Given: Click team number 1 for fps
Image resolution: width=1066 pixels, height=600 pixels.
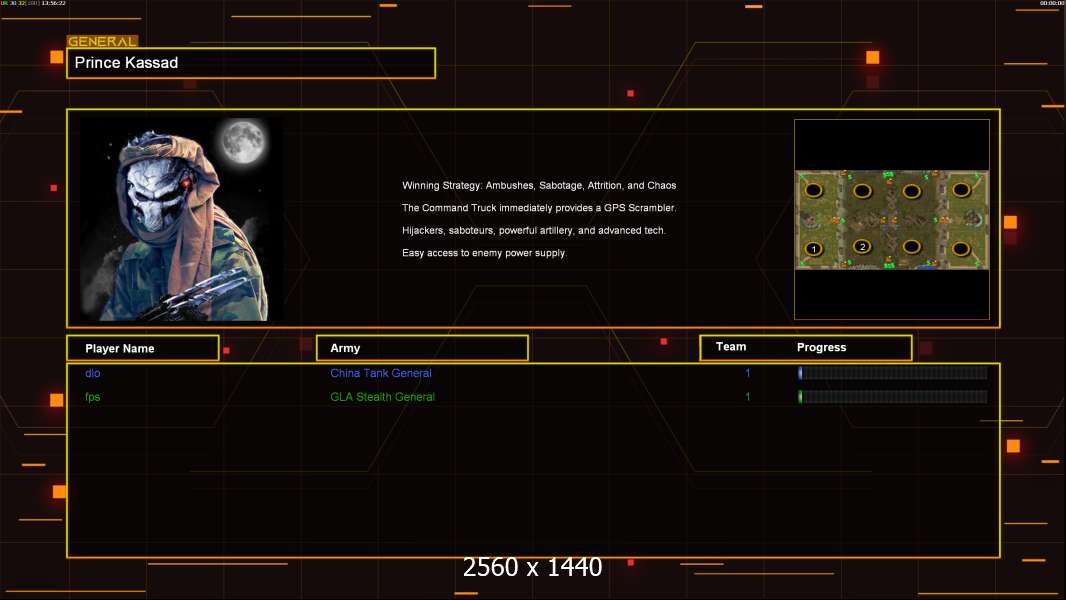Looking at the screenshot, I should 747,397.
